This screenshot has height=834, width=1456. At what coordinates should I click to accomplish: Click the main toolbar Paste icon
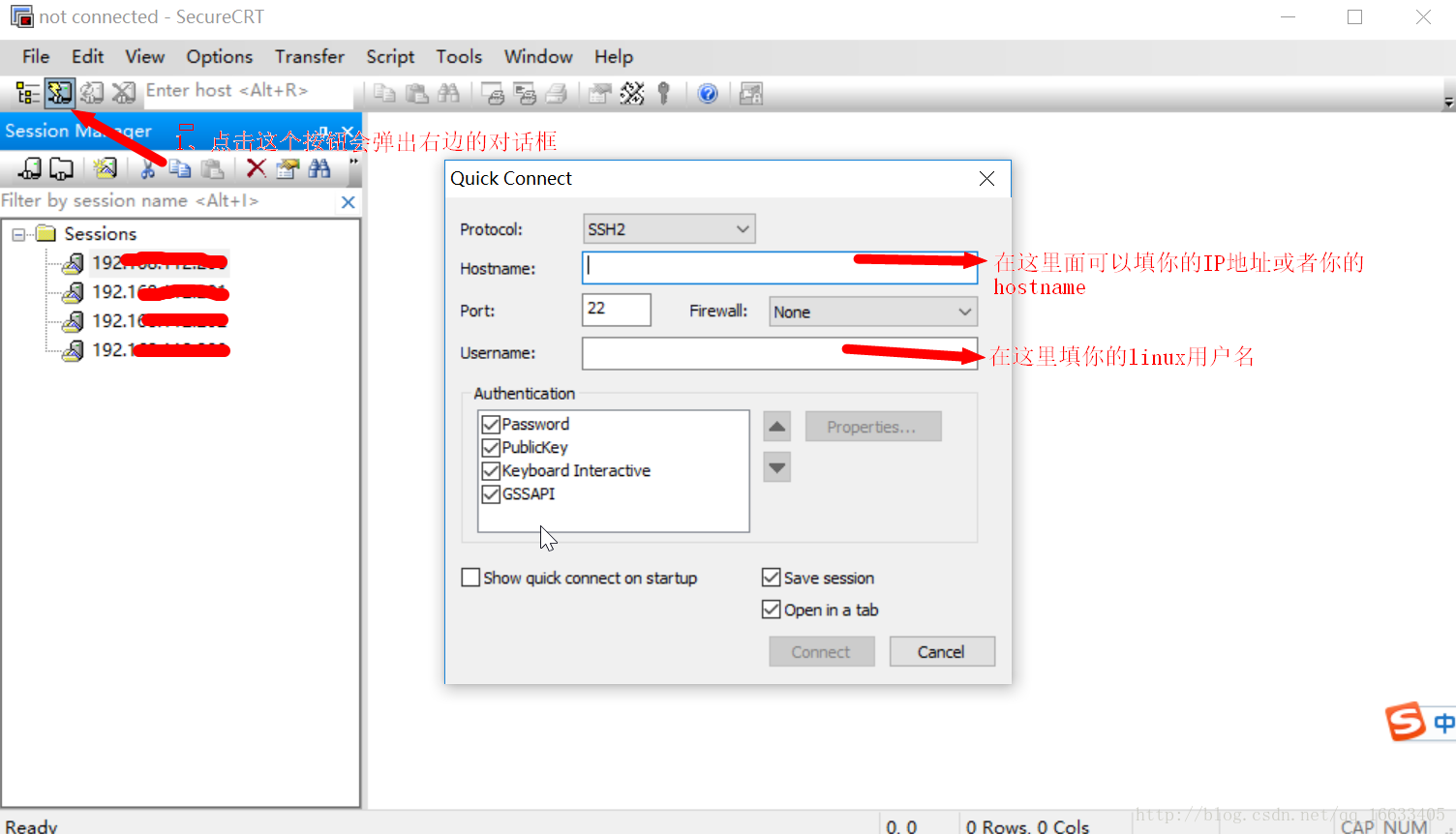tap(416, 93)
